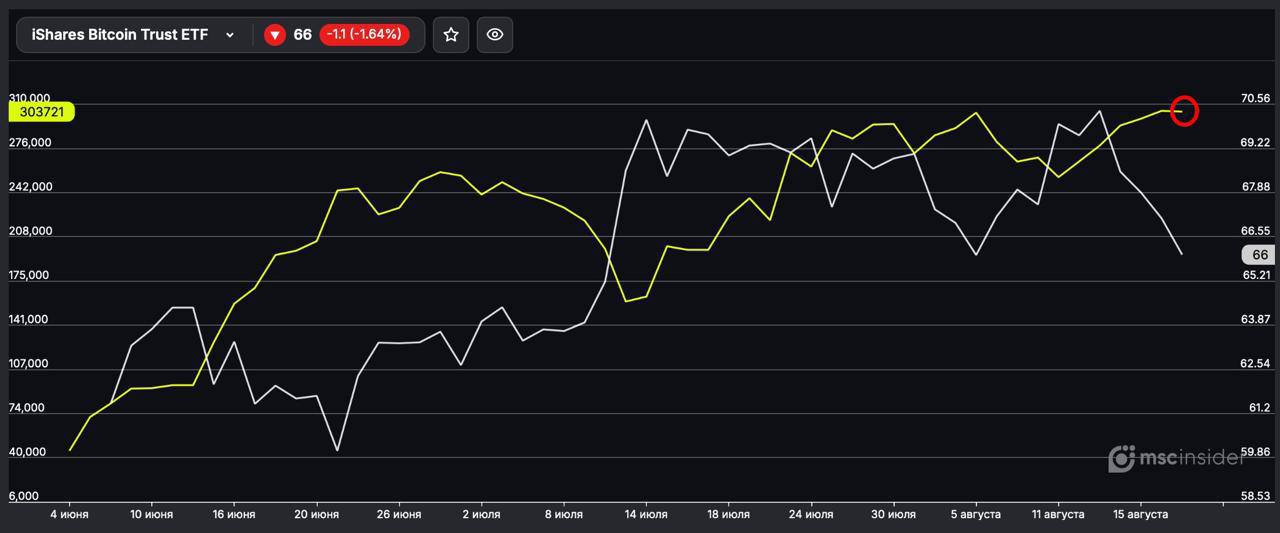Click the 242,000 left axis value

31,187
